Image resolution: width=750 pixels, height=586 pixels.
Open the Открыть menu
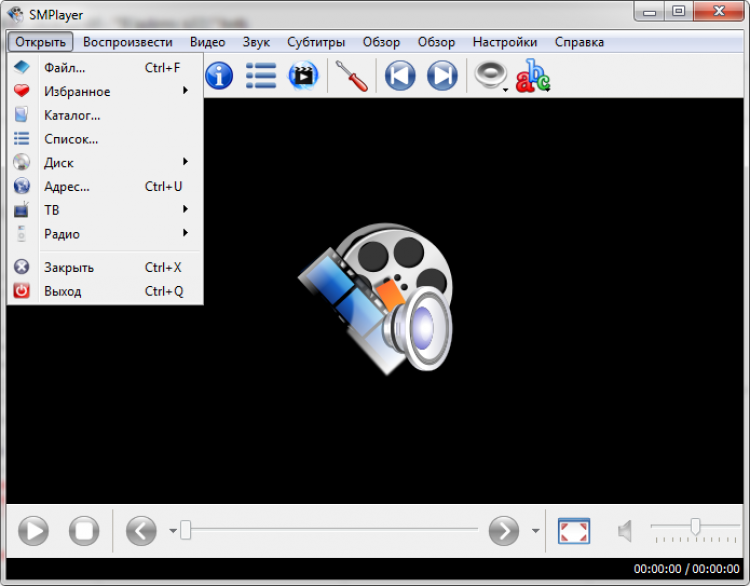41,42
